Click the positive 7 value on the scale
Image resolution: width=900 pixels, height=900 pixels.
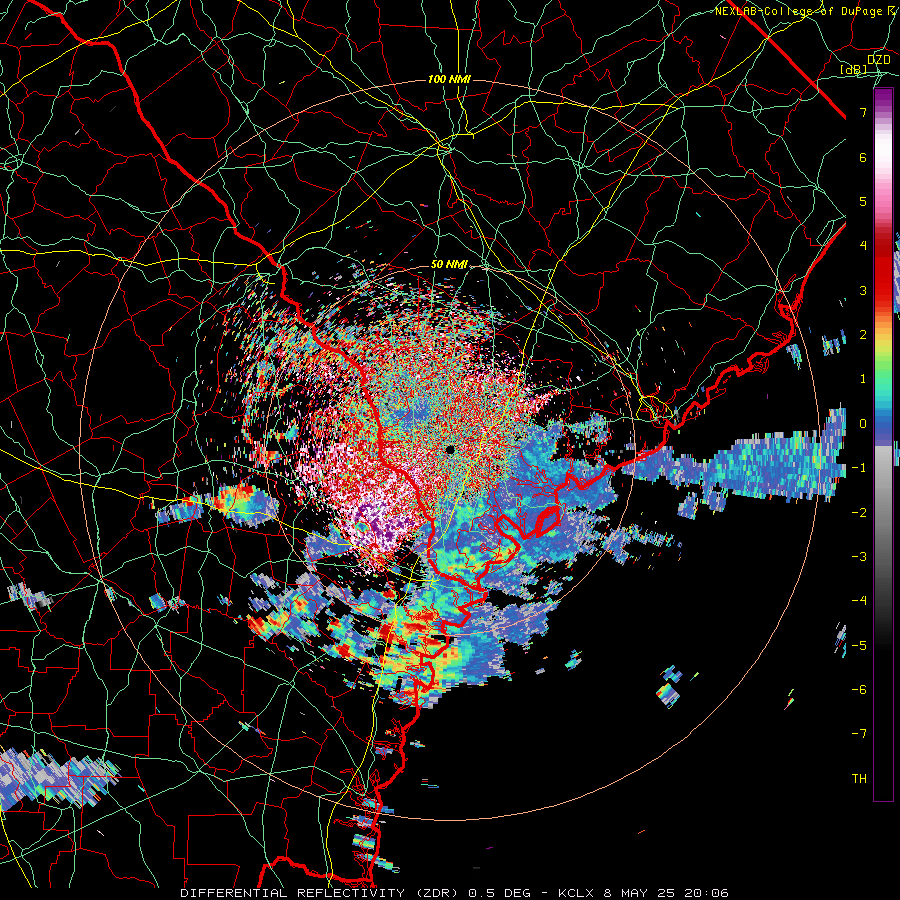click(x=863, y=112)
